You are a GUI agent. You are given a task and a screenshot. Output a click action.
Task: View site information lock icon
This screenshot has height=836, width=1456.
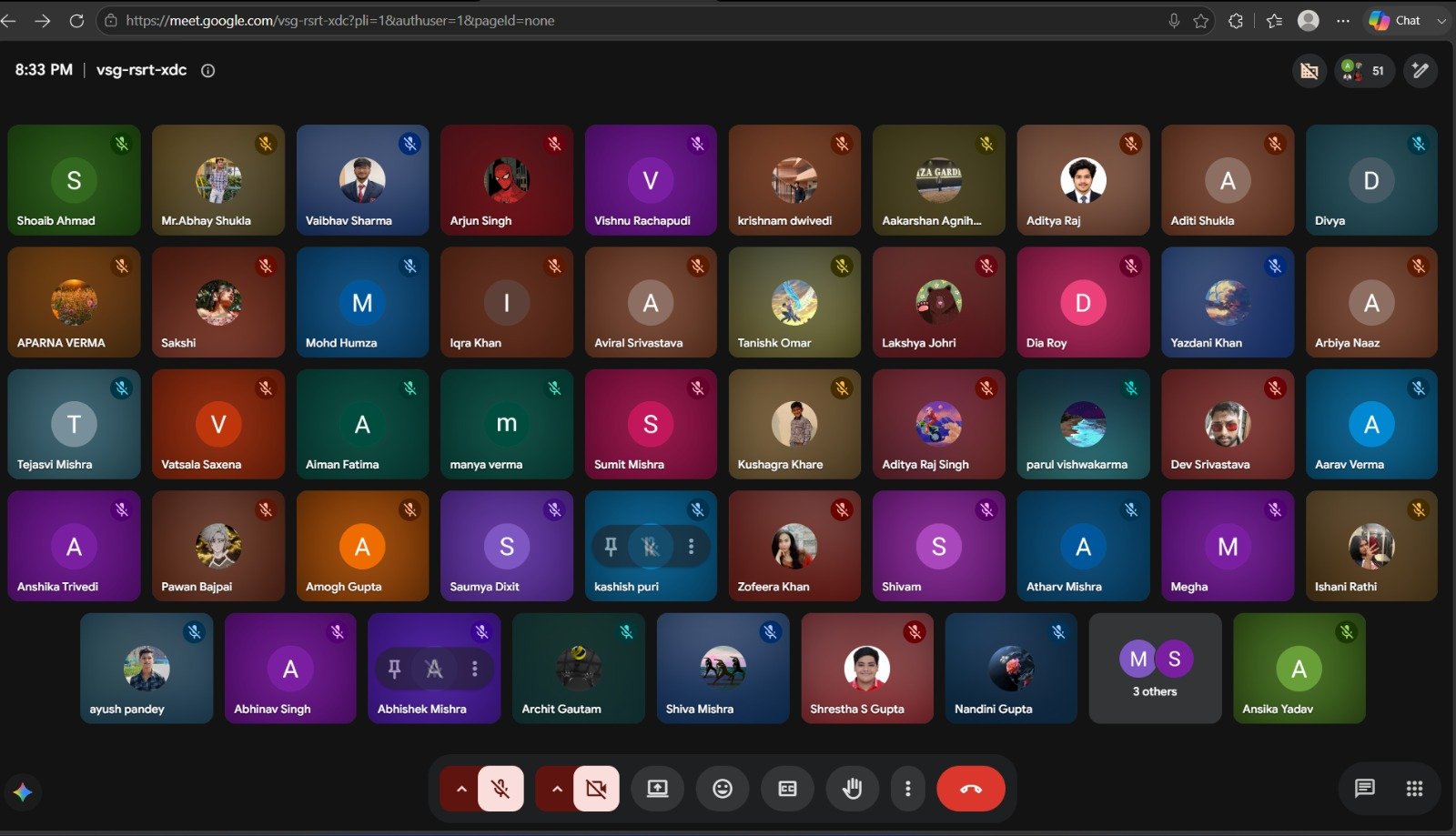111,20
